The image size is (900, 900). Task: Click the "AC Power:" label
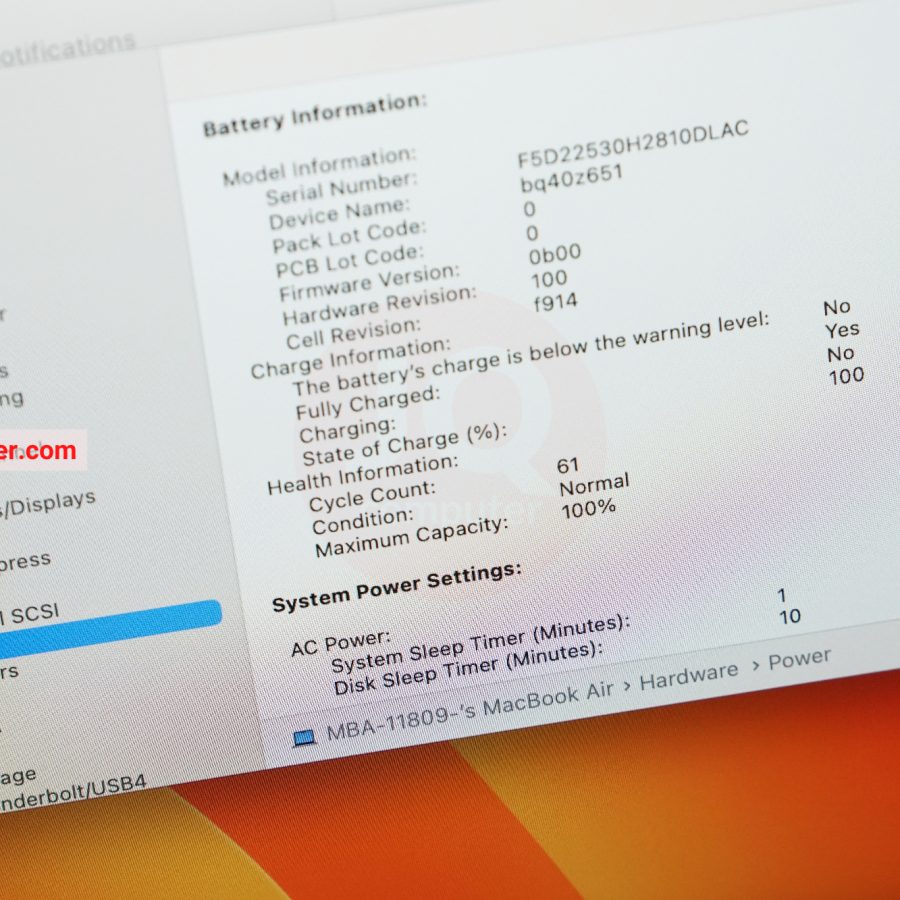pyautogui.click(x=341, y=643)
